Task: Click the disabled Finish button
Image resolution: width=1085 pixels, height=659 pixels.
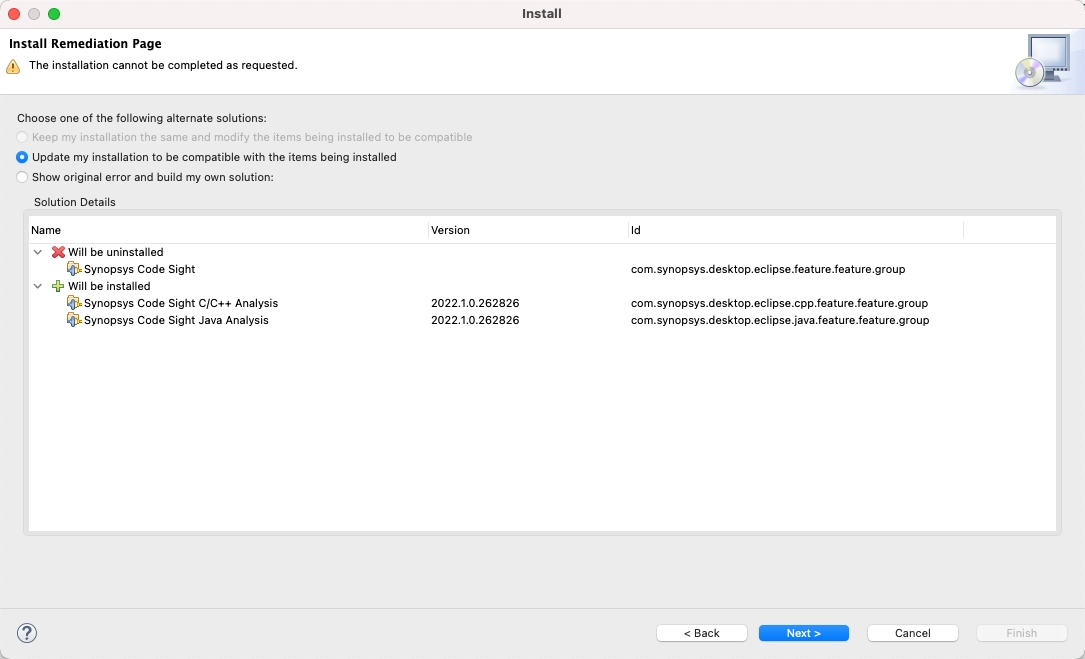Action: (x=1021, y=633)
